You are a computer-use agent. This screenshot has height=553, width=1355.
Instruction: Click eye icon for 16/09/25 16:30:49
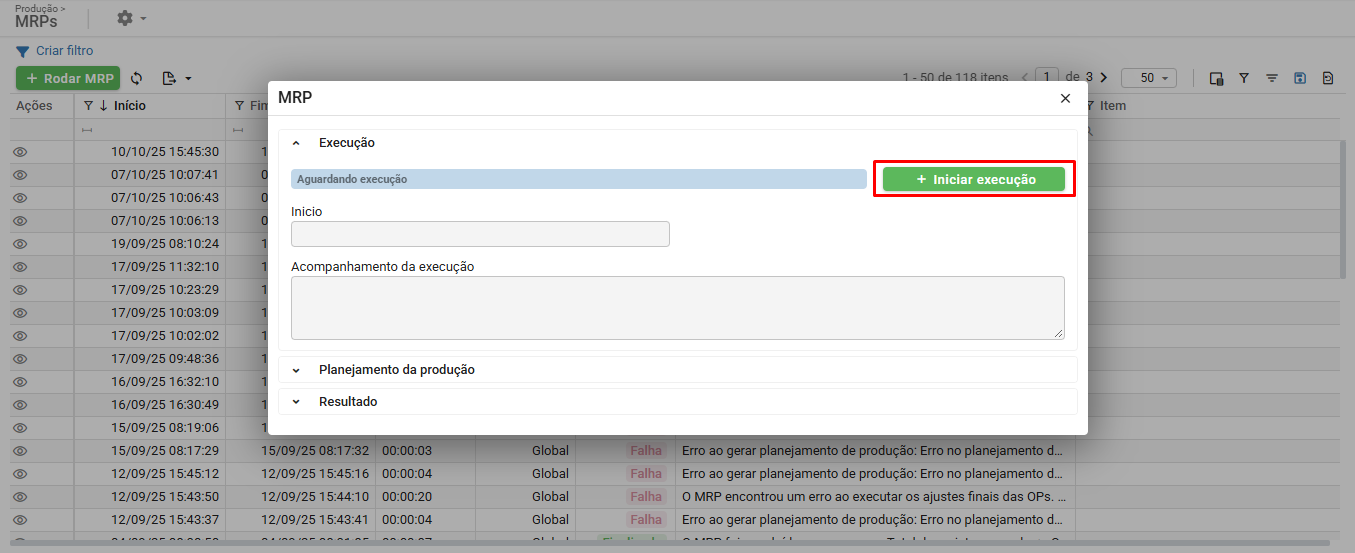20,405
